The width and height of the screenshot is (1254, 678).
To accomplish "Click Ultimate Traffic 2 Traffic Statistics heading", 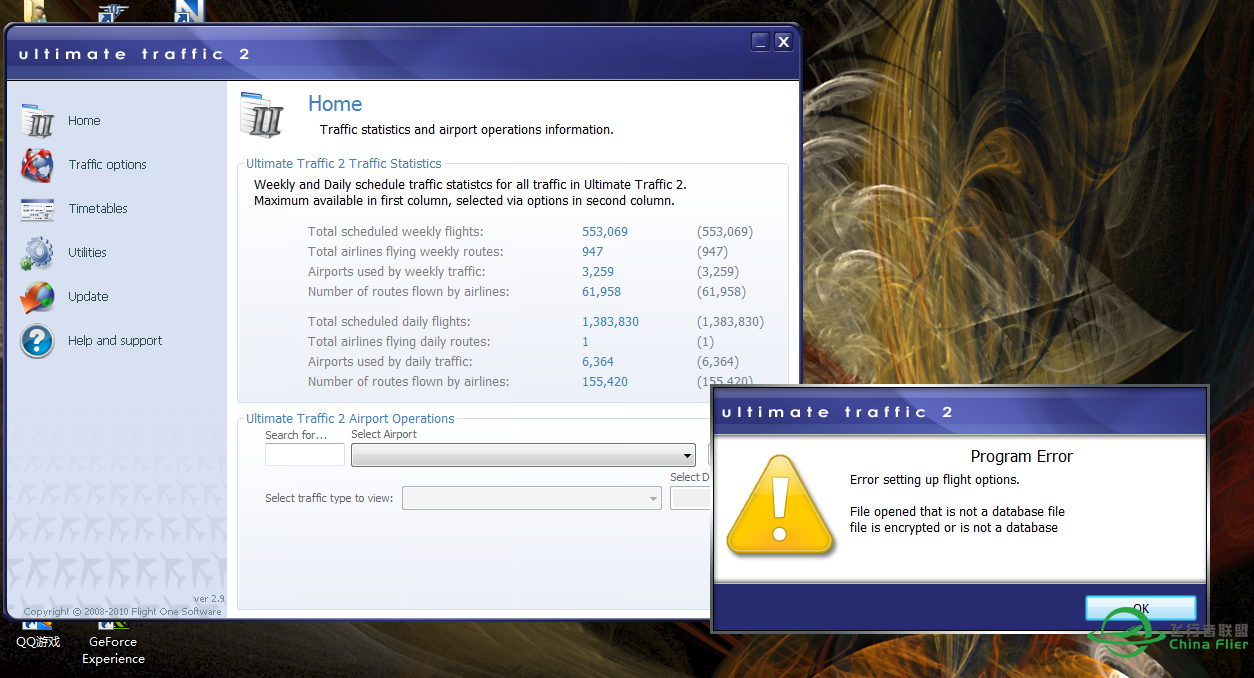I will coord(344,164).
